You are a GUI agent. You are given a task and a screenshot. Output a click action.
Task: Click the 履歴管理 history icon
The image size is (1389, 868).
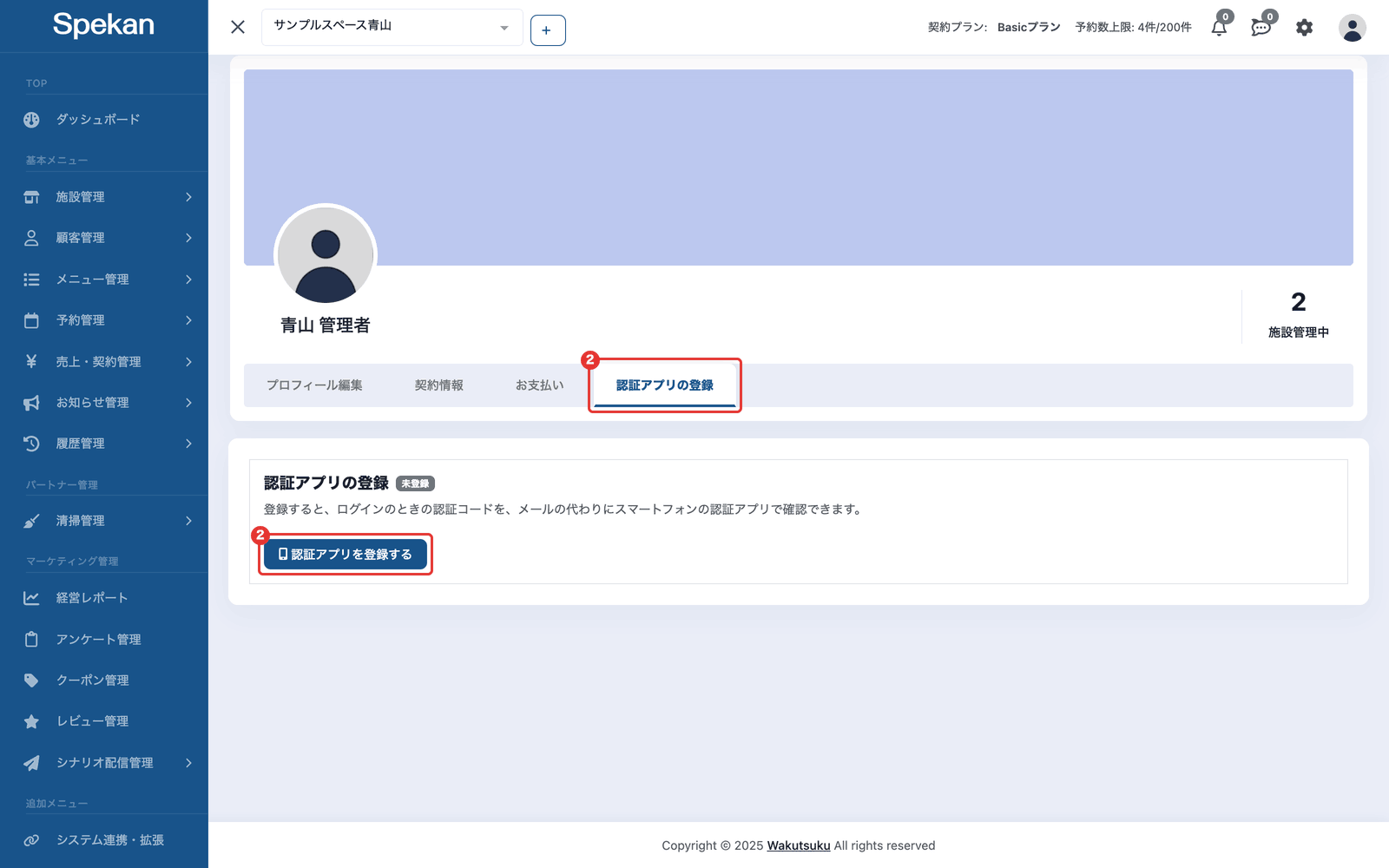(x=31, y=444)
